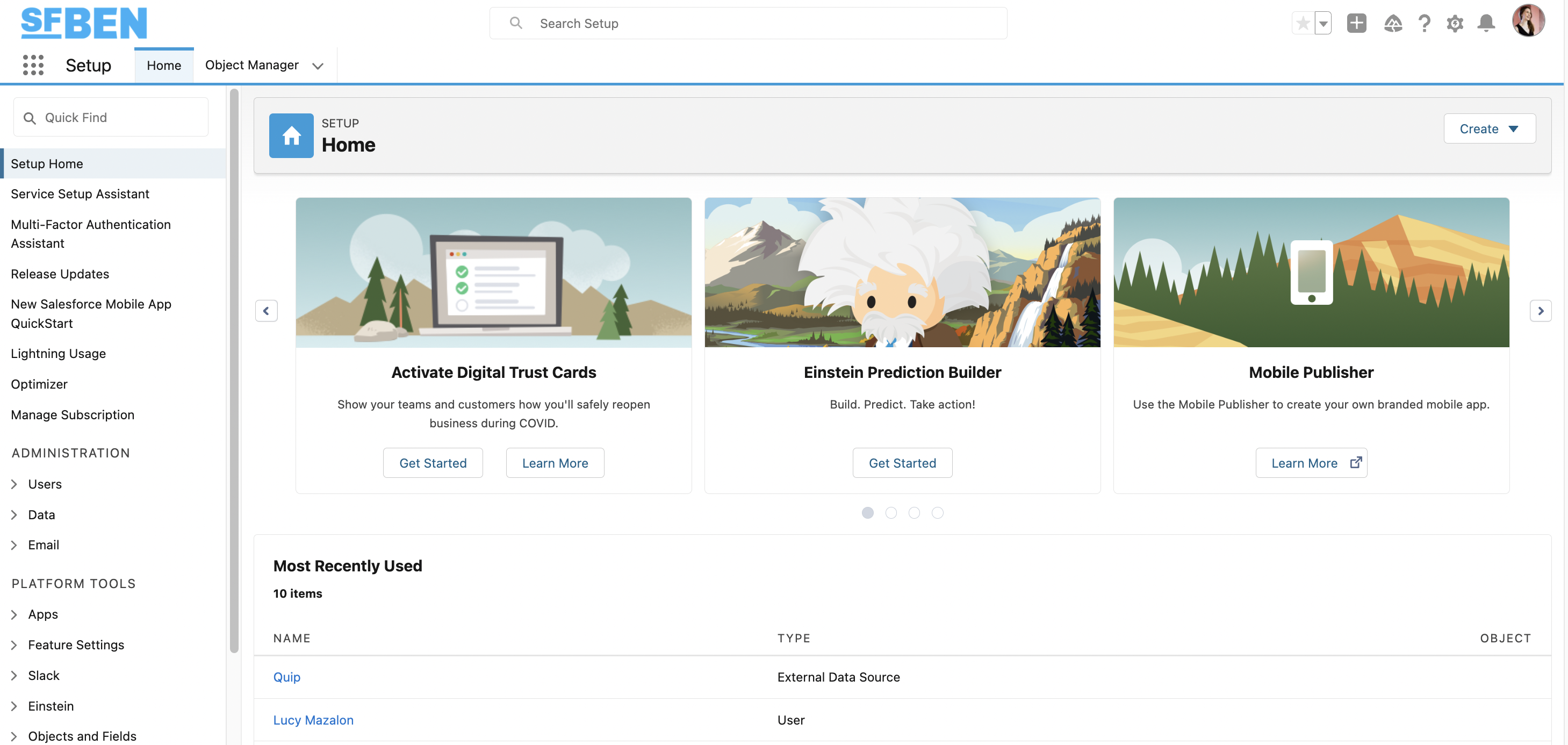Select the second carousel page indicator
1568x745 pixels.
(x=890, y=512)
